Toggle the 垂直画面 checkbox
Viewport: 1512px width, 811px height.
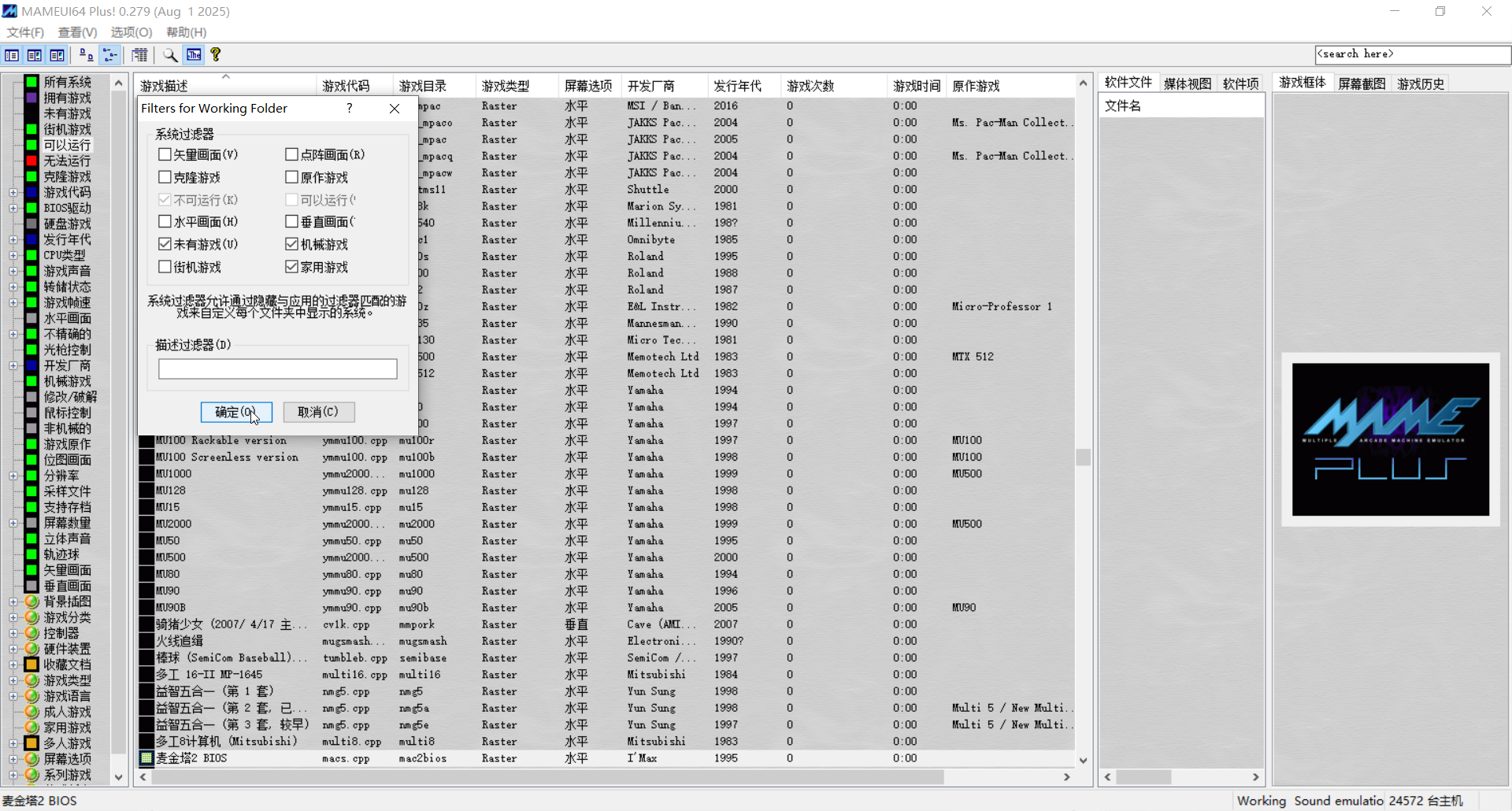point(291,221)
